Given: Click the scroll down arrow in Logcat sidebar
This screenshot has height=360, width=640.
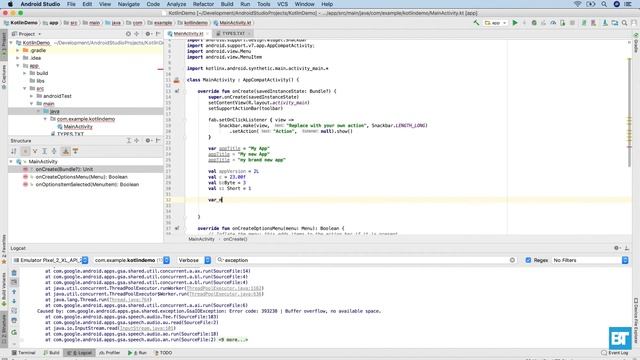Looking at the screenshot, I should [14, 301].
